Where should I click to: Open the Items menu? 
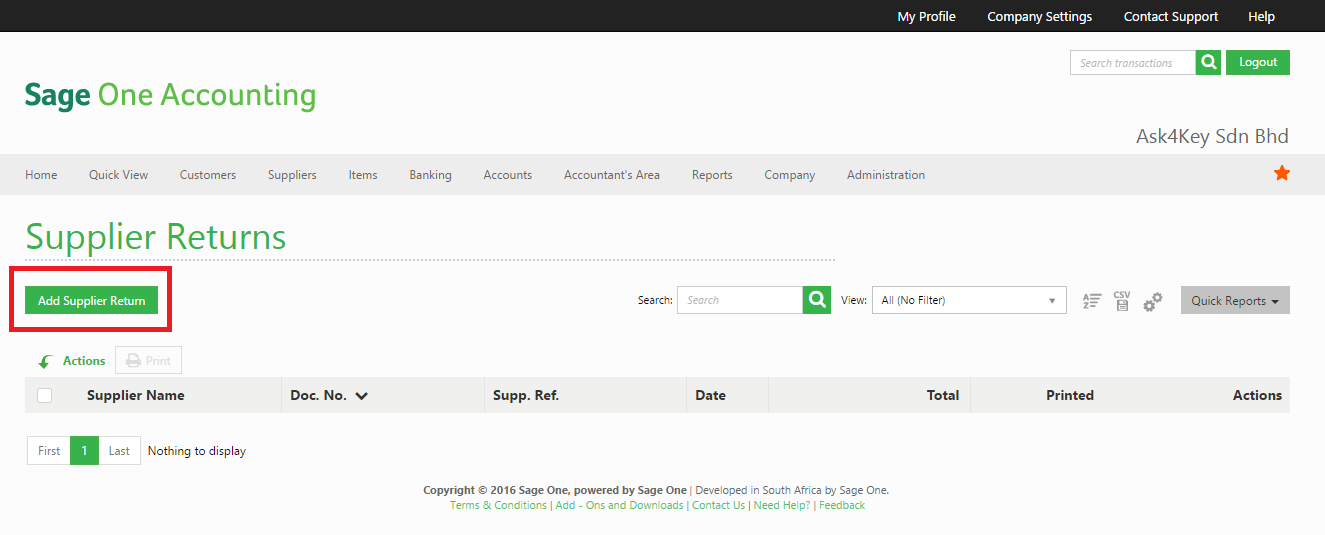pyautogui.click(x=363, y=175)
